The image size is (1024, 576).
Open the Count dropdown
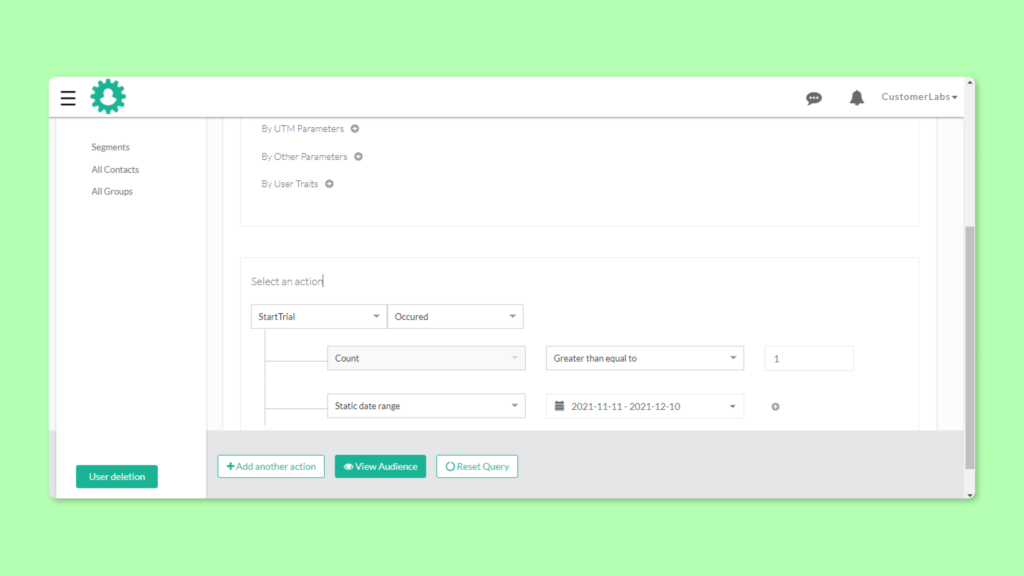click(426, 359)
